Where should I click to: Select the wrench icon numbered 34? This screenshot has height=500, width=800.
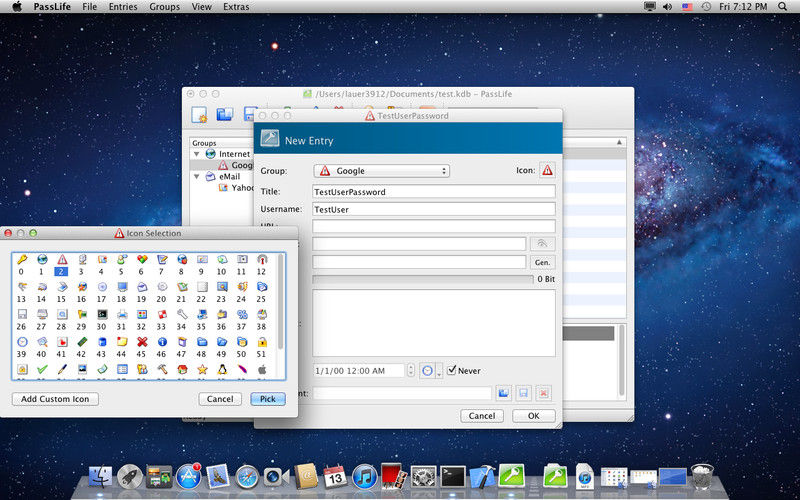(182, 314)
